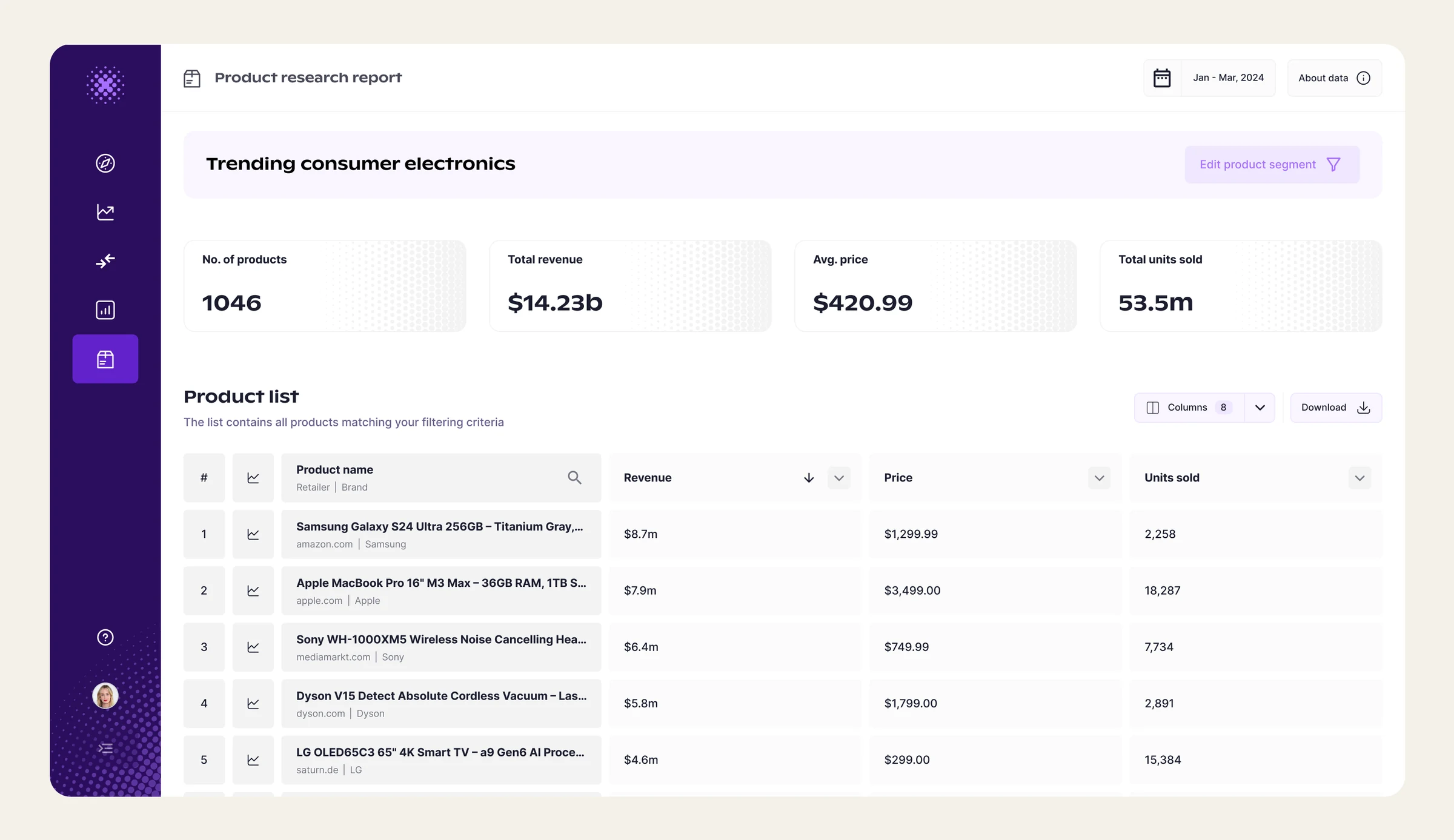This screenshot has width=1454, height=840.
Task: Click the Jan - Mar, 2024 date range
Action: [1229, 78]
